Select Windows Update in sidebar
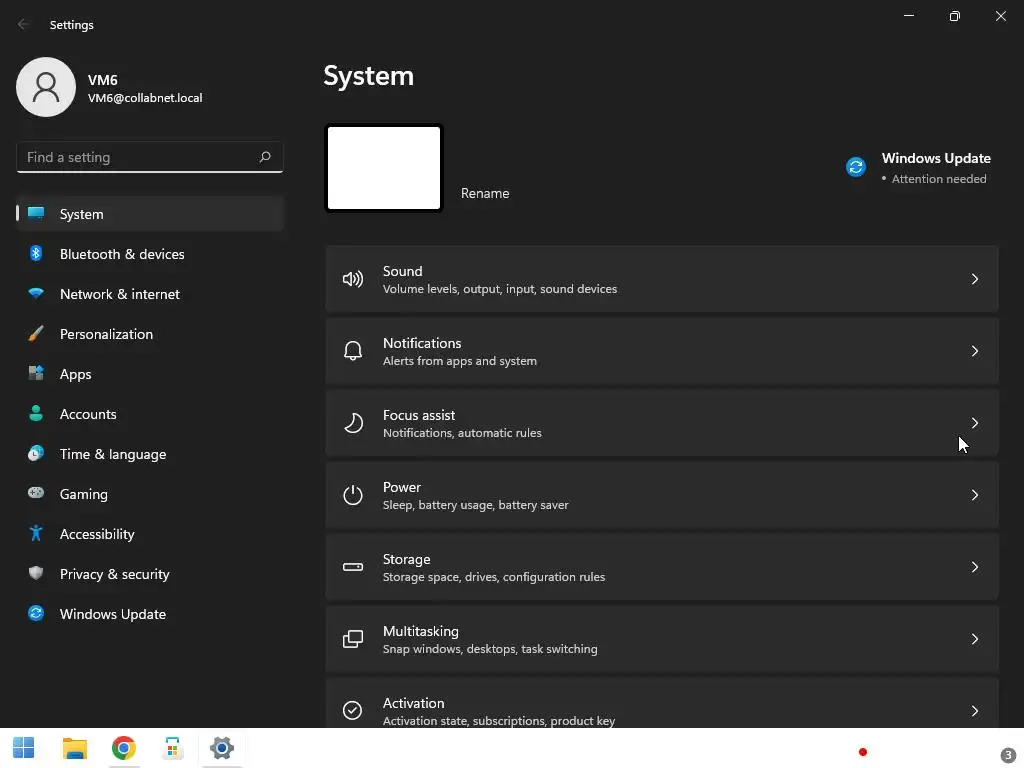 150,614
